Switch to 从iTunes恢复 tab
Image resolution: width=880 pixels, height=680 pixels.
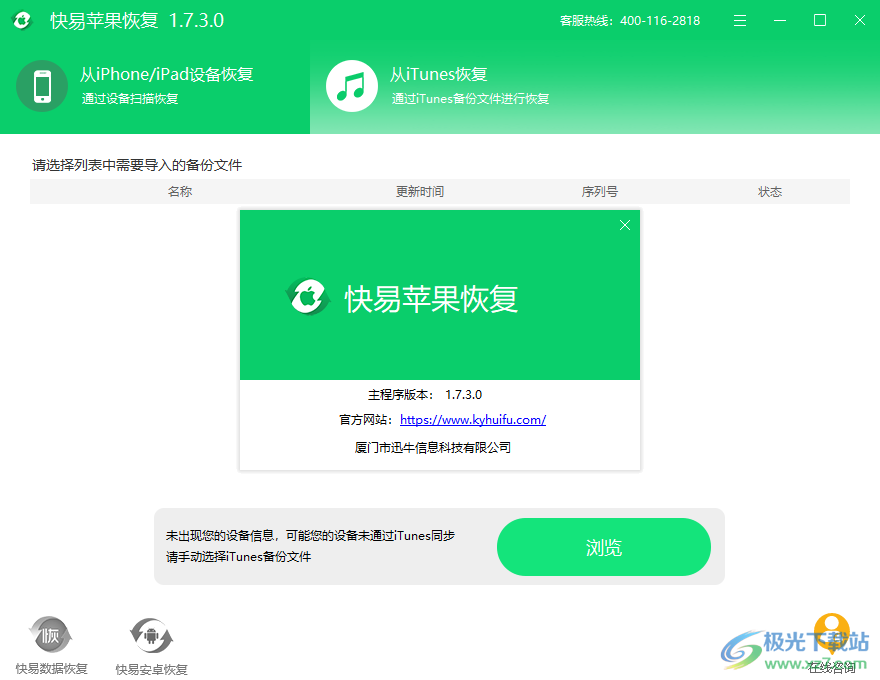tap(595, 86)
